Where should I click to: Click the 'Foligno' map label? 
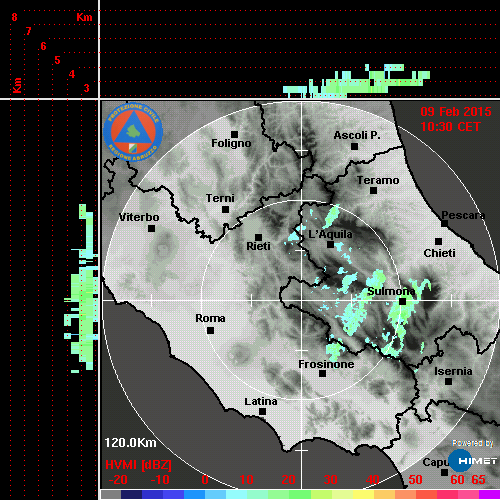[231, 144]
